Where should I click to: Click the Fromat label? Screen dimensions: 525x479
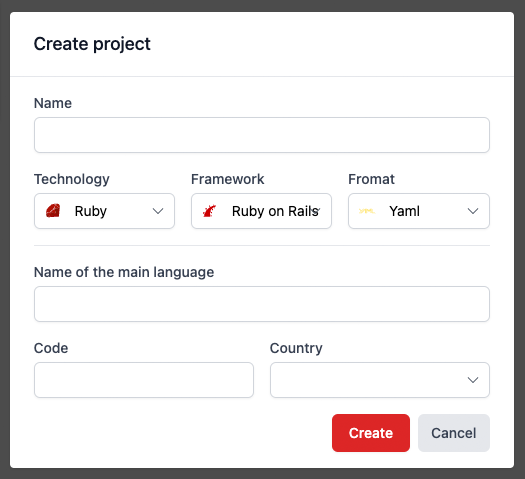point(371,179)
